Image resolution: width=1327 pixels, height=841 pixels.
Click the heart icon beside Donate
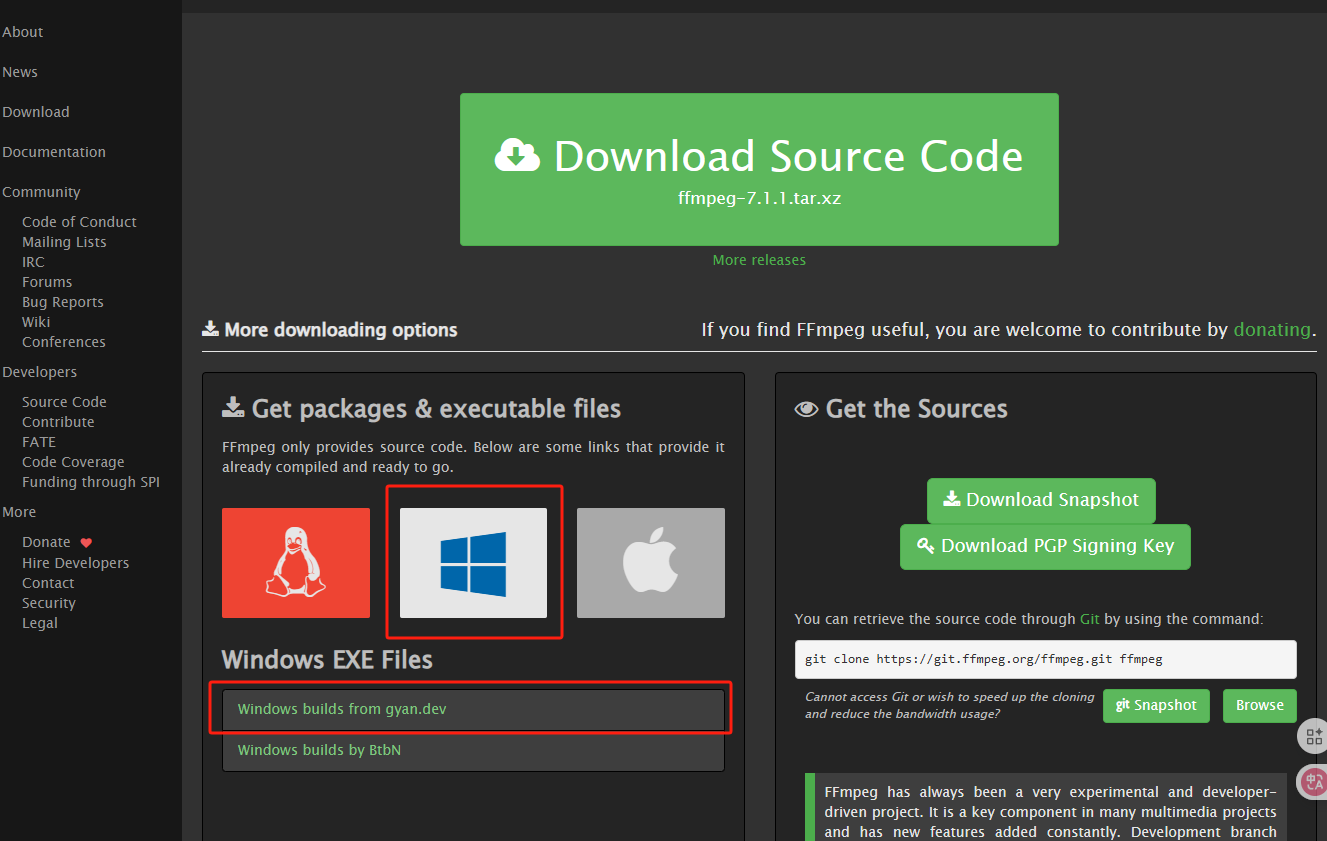(86, 542)
